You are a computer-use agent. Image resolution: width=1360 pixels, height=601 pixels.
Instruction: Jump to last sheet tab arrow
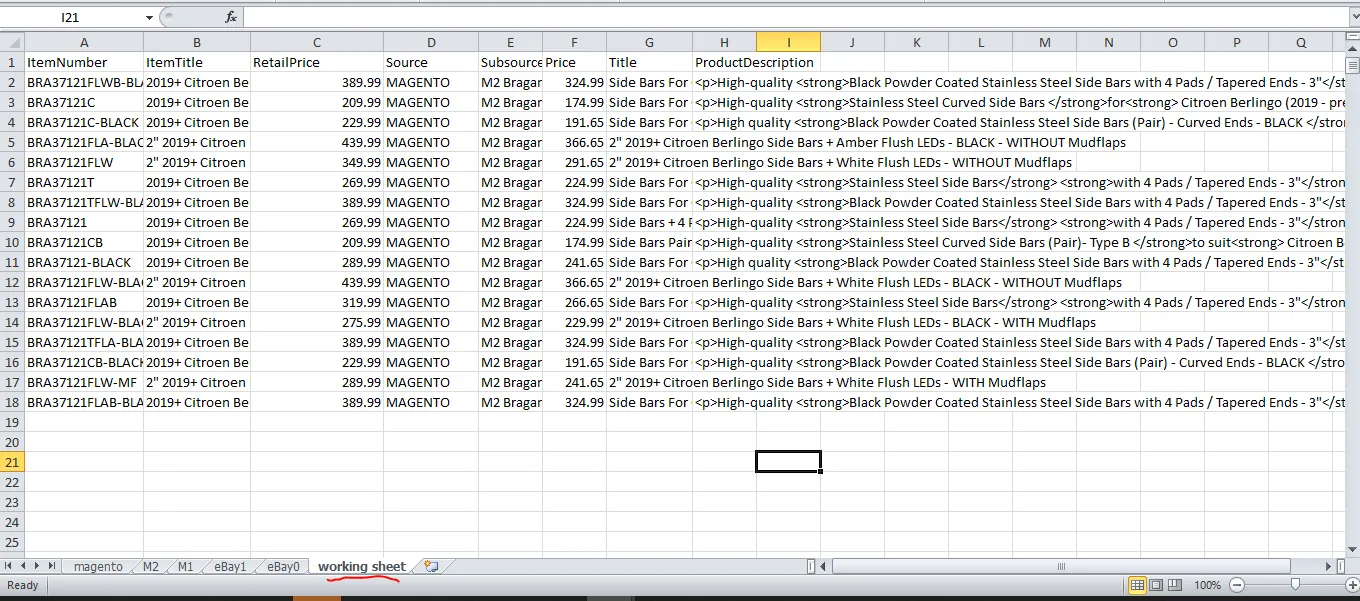(x=53, y=566)
